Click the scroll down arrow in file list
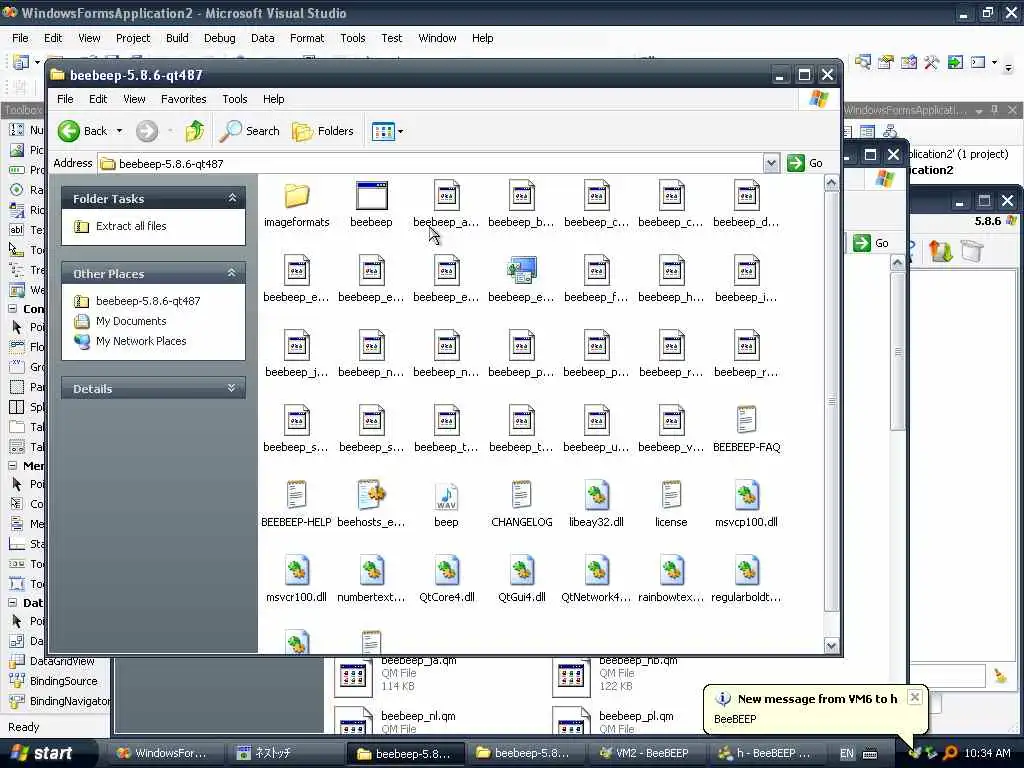Viewport: 1024px width, 768px height. [831, 645]
